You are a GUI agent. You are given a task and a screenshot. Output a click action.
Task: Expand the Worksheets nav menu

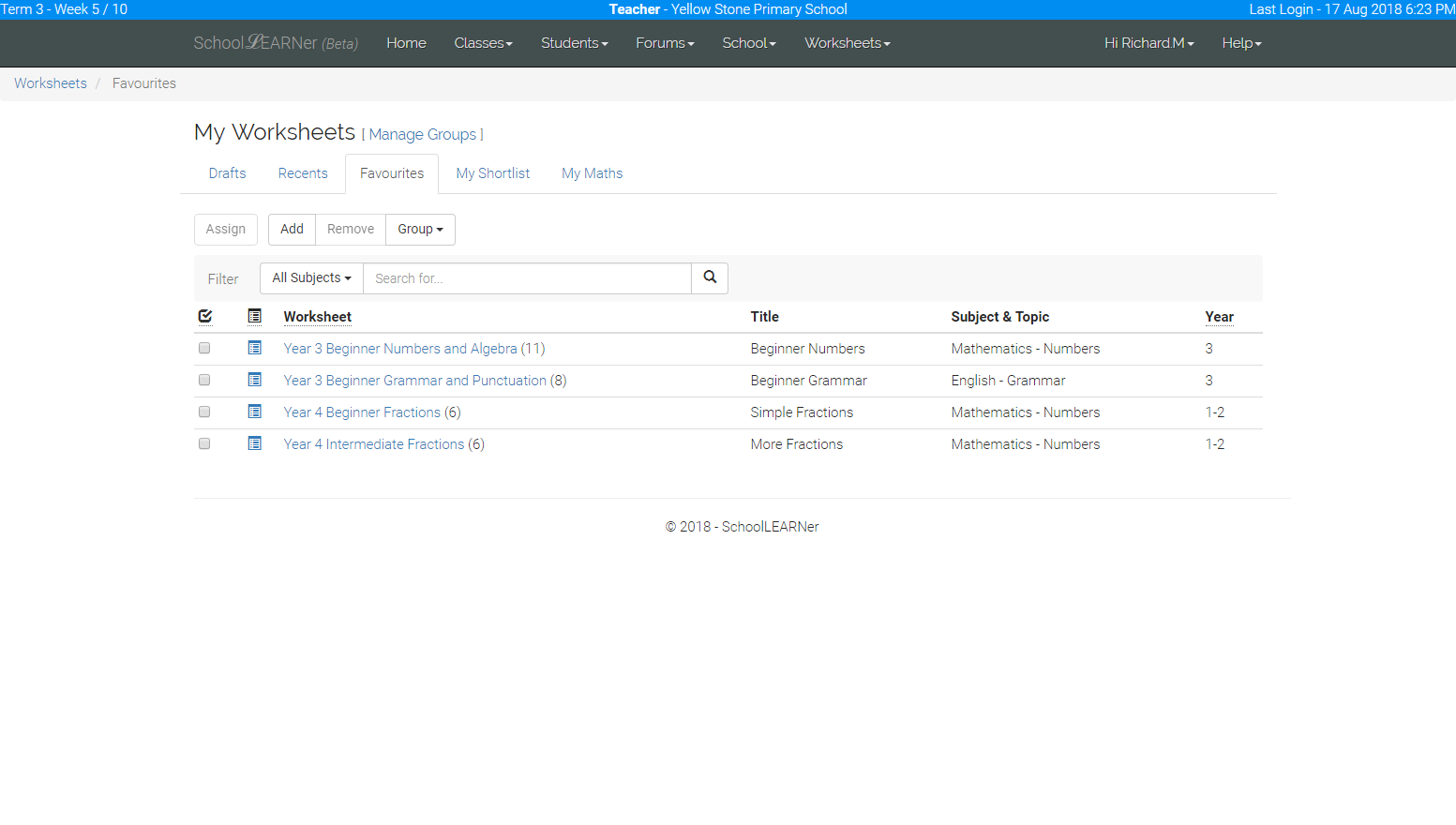(848, 43)
